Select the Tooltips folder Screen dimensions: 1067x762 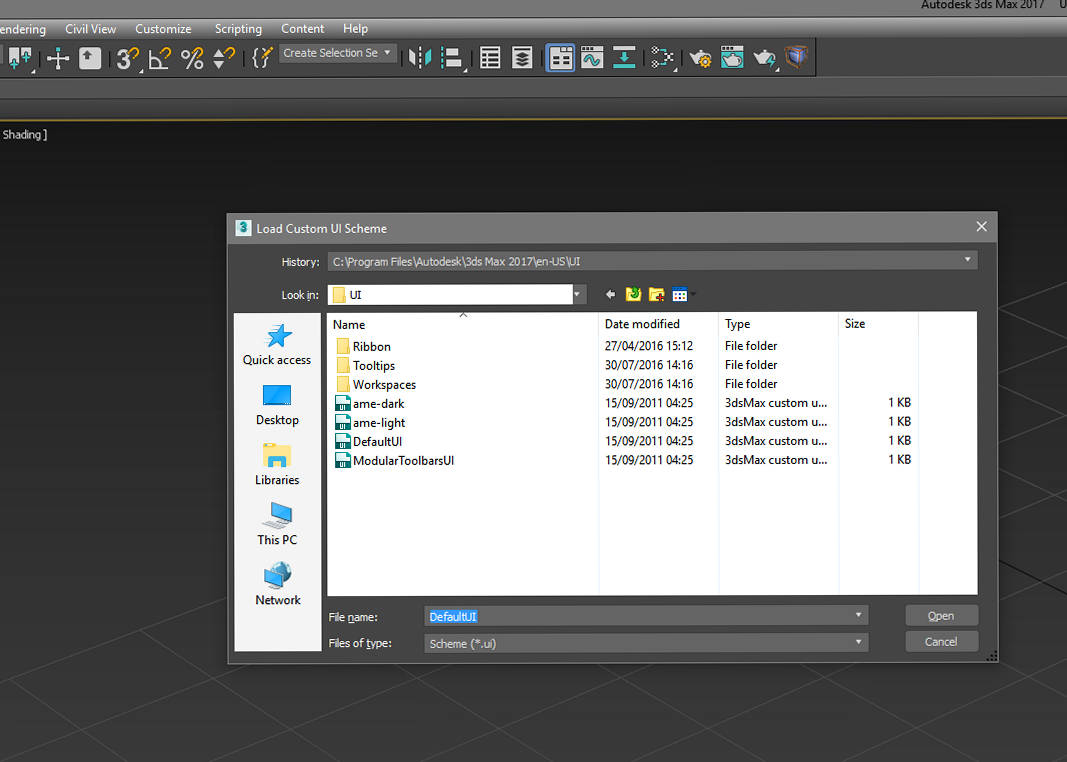(365, 365)
